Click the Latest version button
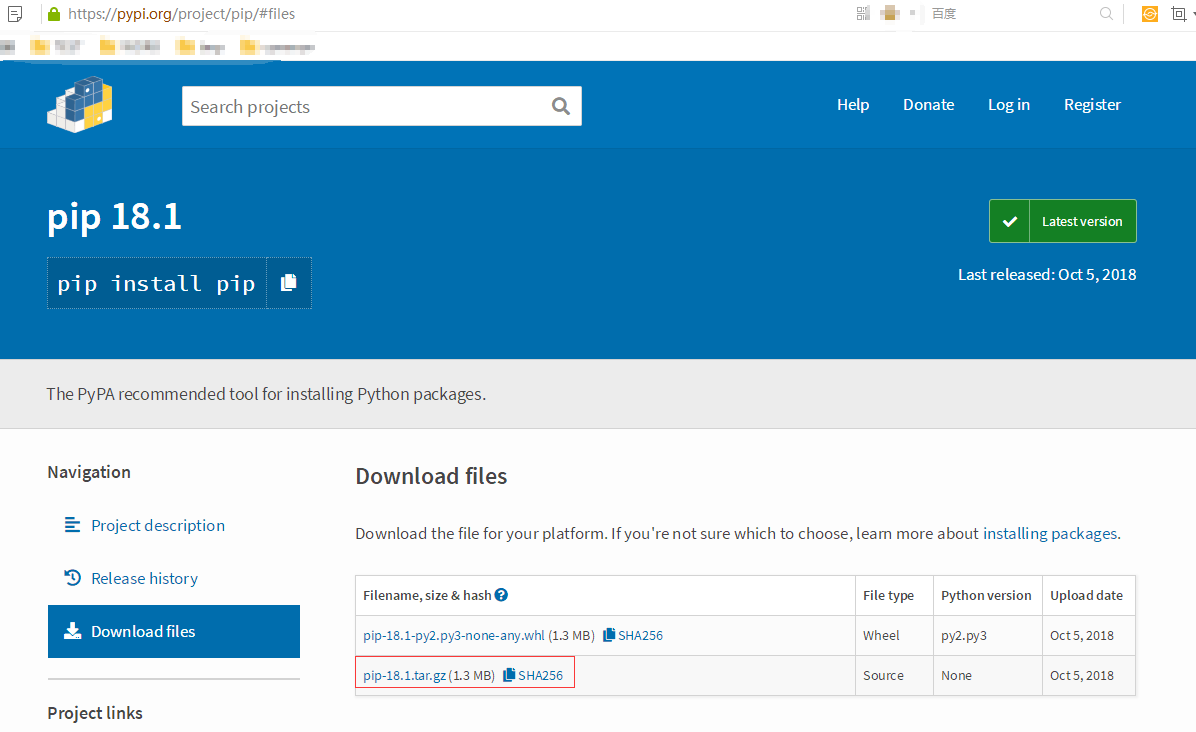Image resolution: width=1196 pixels, height=732 pixels. pos(1063,221)
